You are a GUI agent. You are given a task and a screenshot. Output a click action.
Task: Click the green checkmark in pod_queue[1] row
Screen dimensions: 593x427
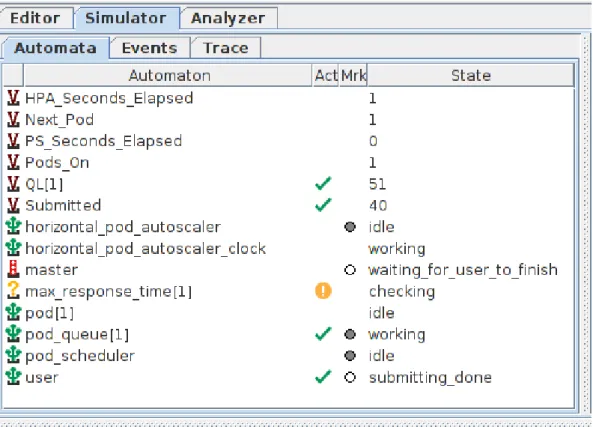pos(323,334)
